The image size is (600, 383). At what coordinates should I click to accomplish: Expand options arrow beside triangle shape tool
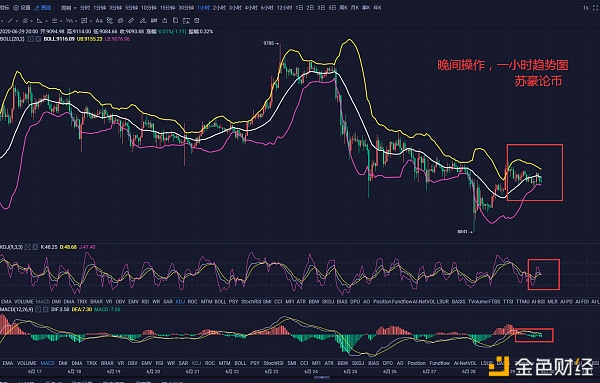pos(46,21)
